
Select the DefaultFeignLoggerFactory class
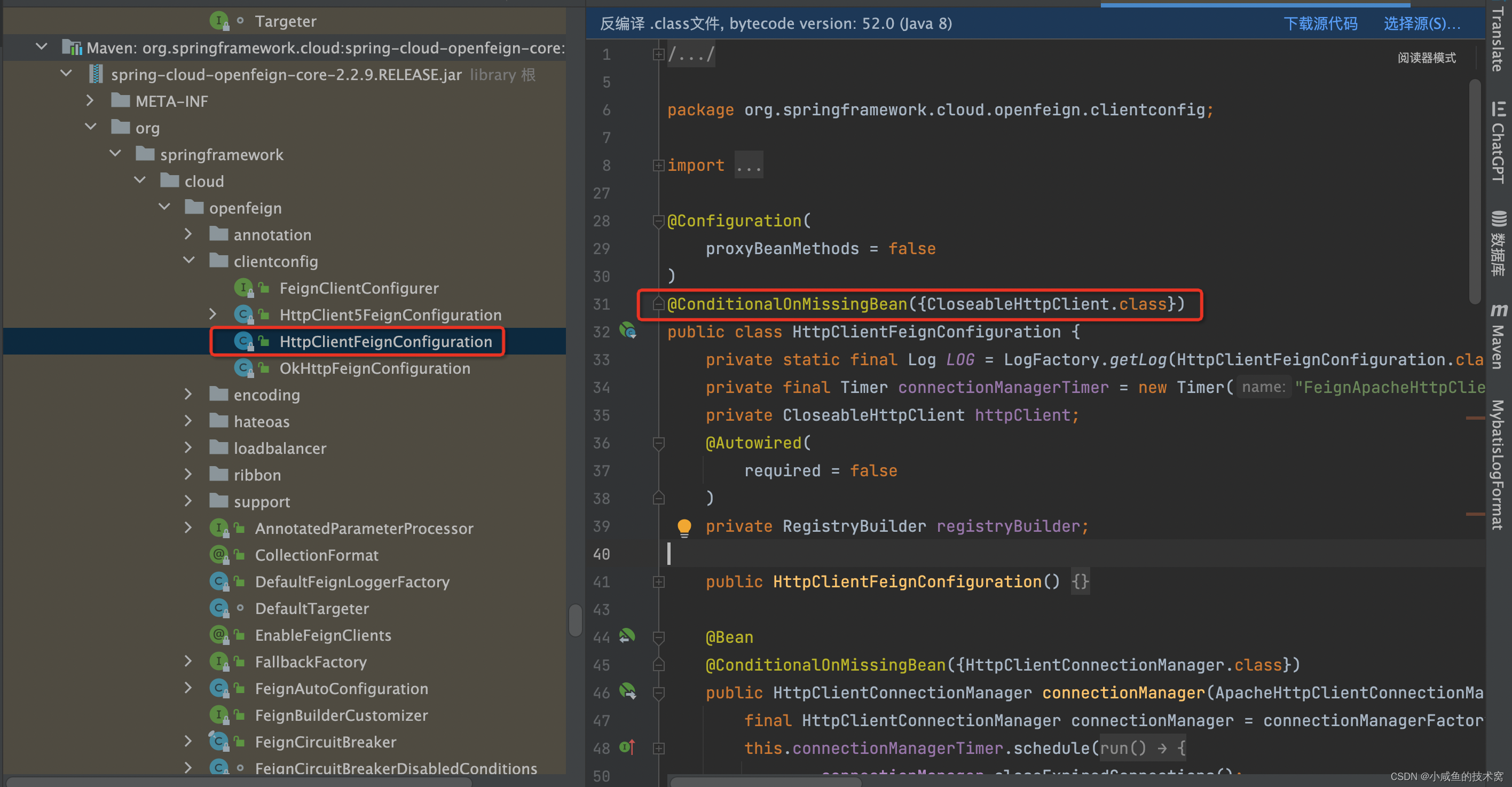click(352, 581)
